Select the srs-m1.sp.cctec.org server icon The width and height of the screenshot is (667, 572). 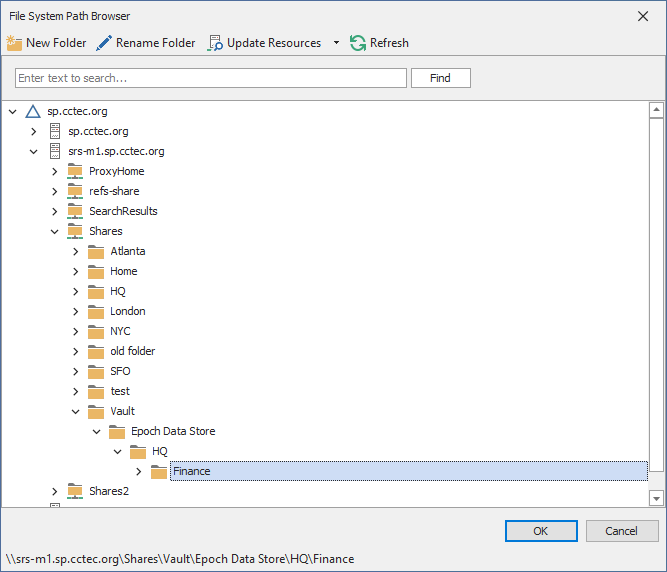[x=54, y=151]
